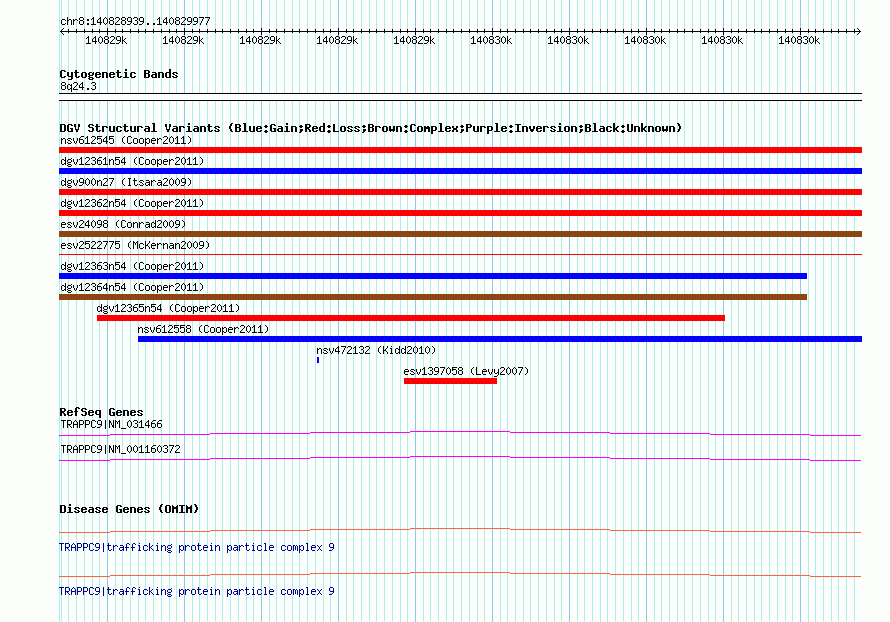Click the tiny nsv472132 (Kidd2010) blue marker
Screen dimensions: 890x622
point(318,360)
